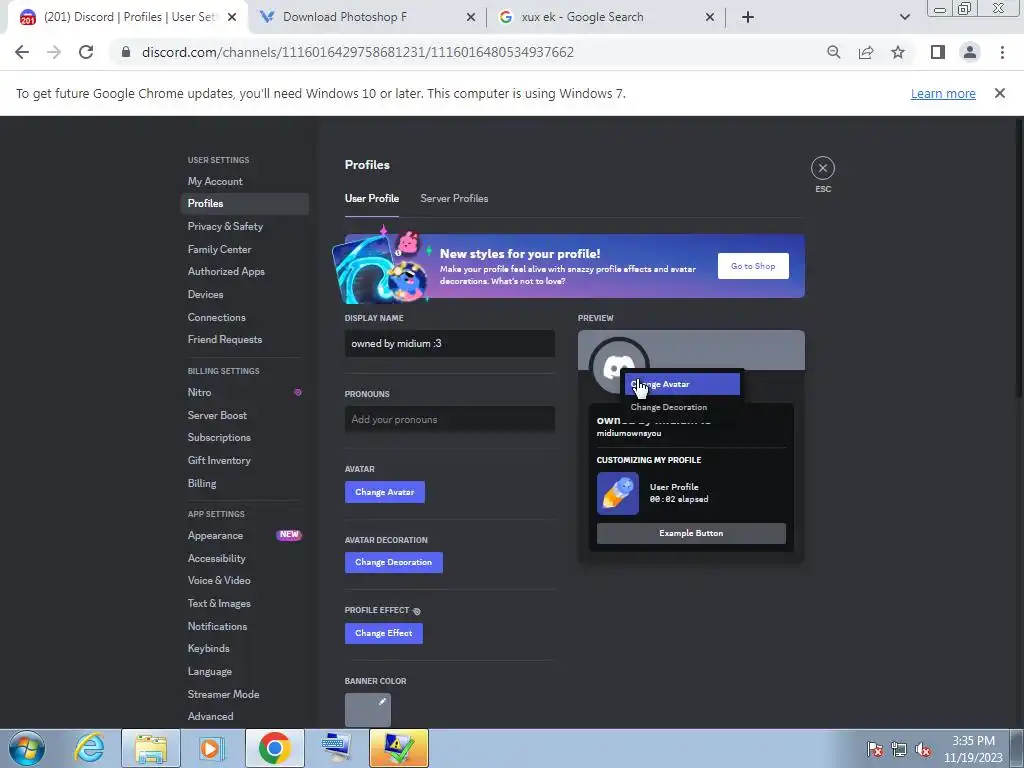Viewport: 1024px width, 768px height.
Task: Open Windows Start button
Action: click(26, 748)
